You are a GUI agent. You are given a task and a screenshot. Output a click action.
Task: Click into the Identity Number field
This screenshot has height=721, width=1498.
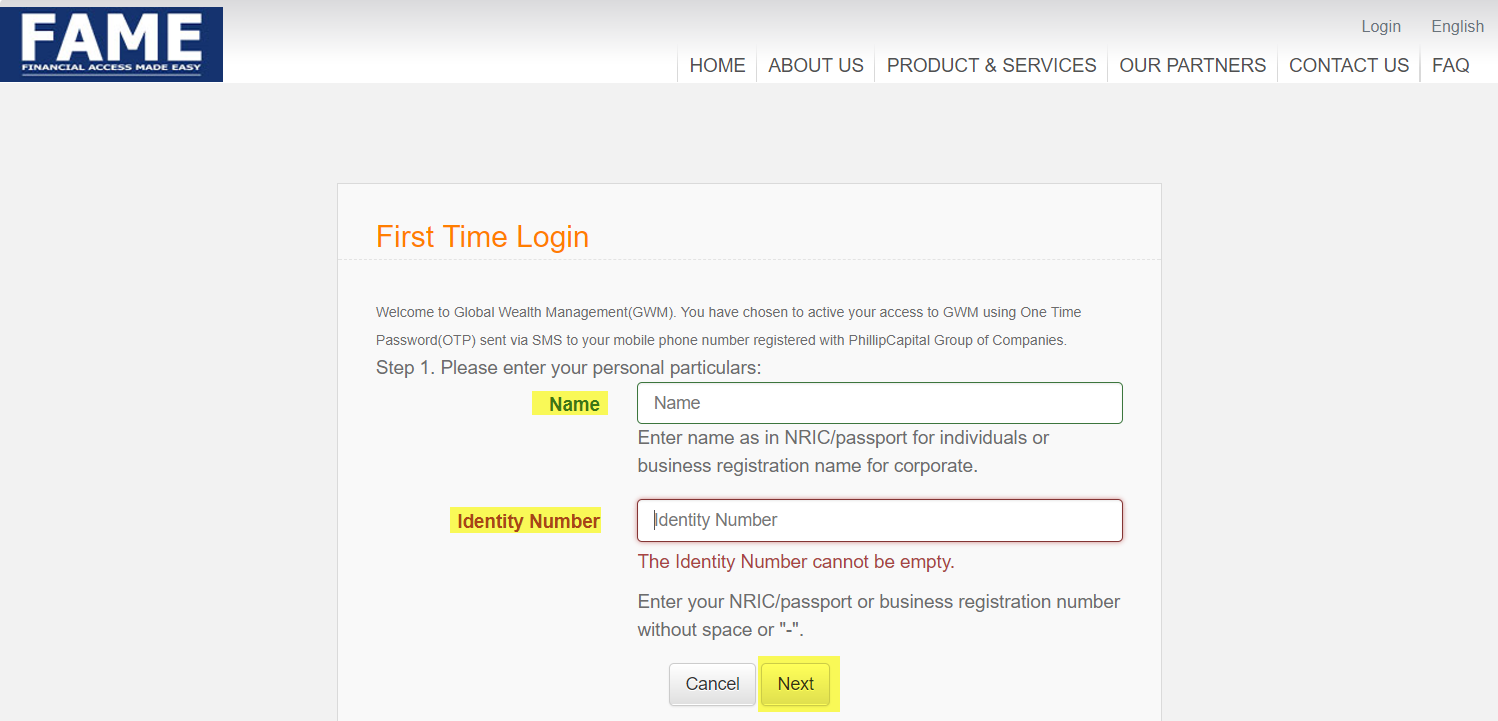879,520
